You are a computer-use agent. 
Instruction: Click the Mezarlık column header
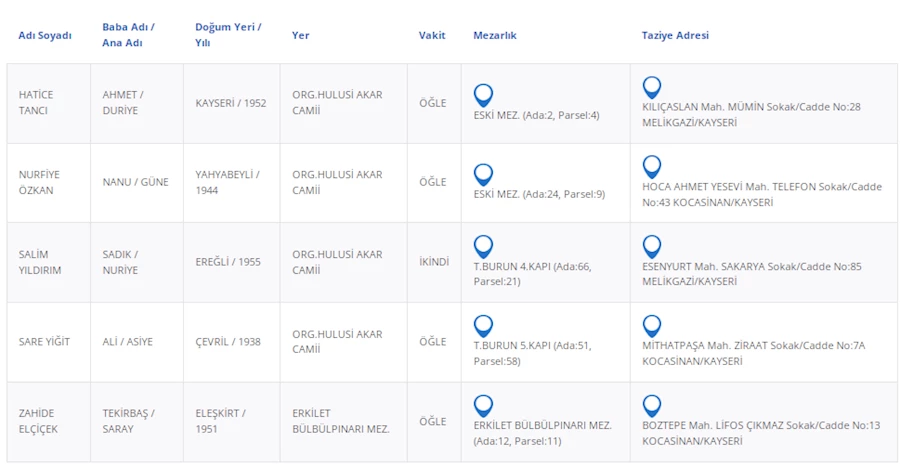(495, 36)
